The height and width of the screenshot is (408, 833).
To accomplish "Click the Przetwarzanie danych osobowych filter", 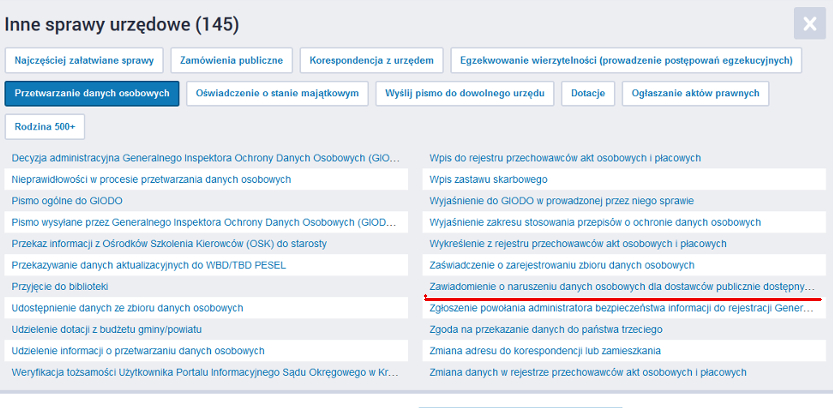I will point(92,94).
